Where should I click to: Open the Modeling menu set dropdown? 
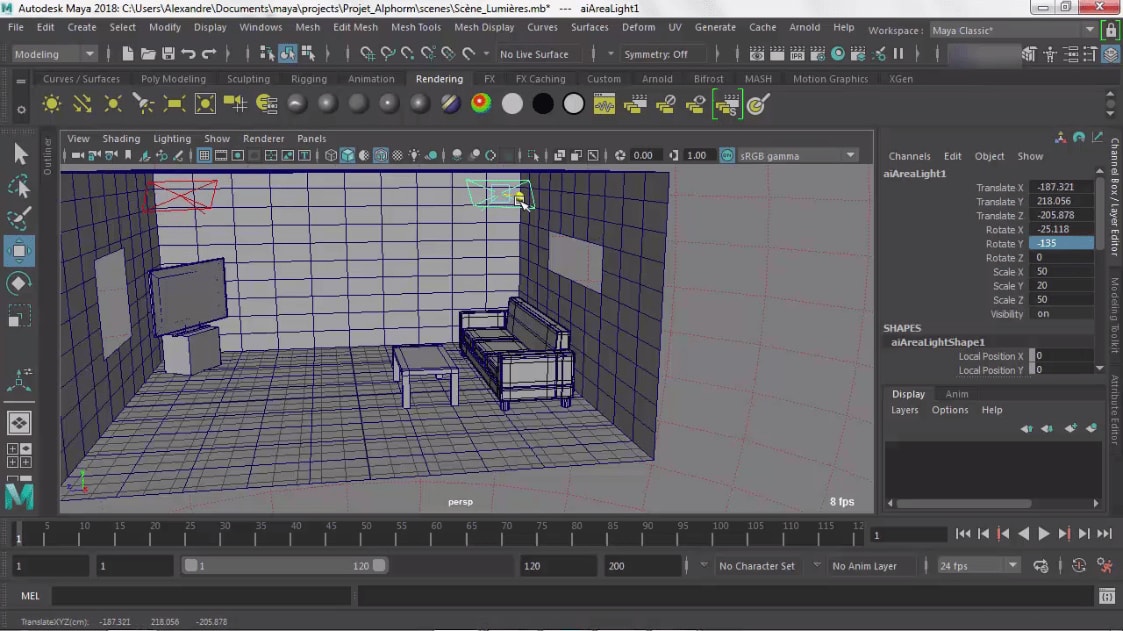point(54,54)
